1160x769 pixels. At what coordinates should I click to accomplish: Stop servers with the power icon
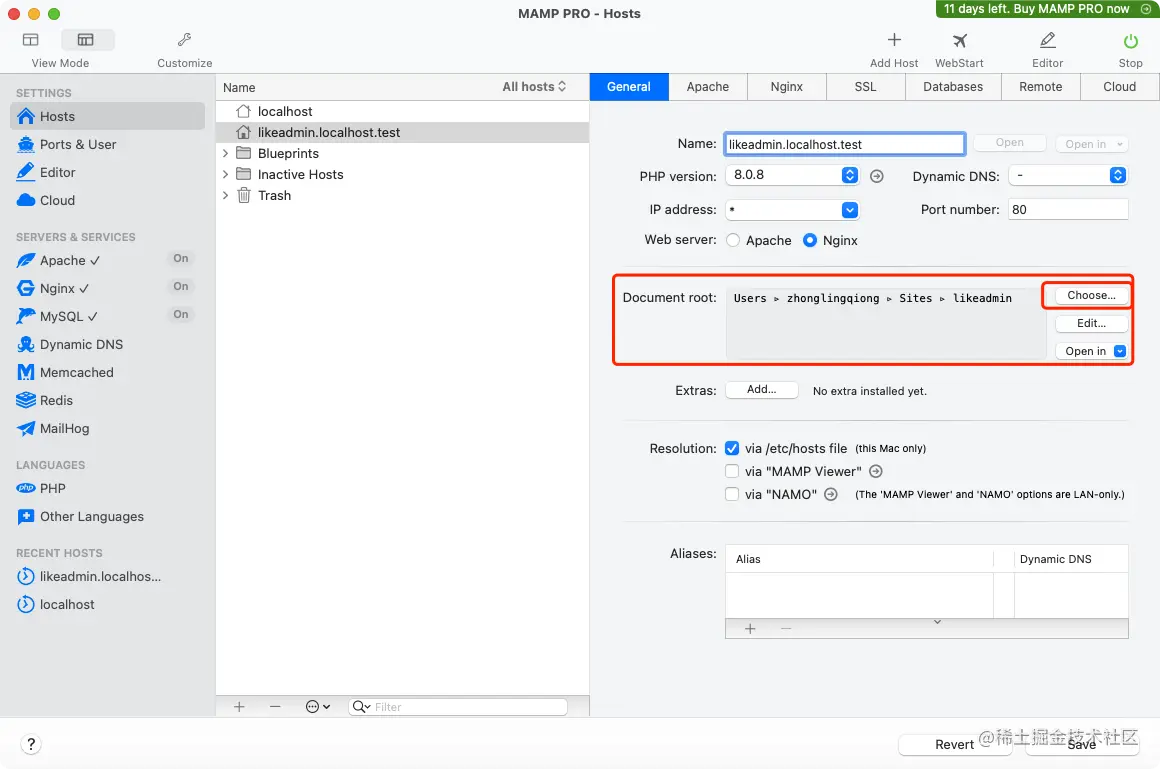pos(1130,41)
